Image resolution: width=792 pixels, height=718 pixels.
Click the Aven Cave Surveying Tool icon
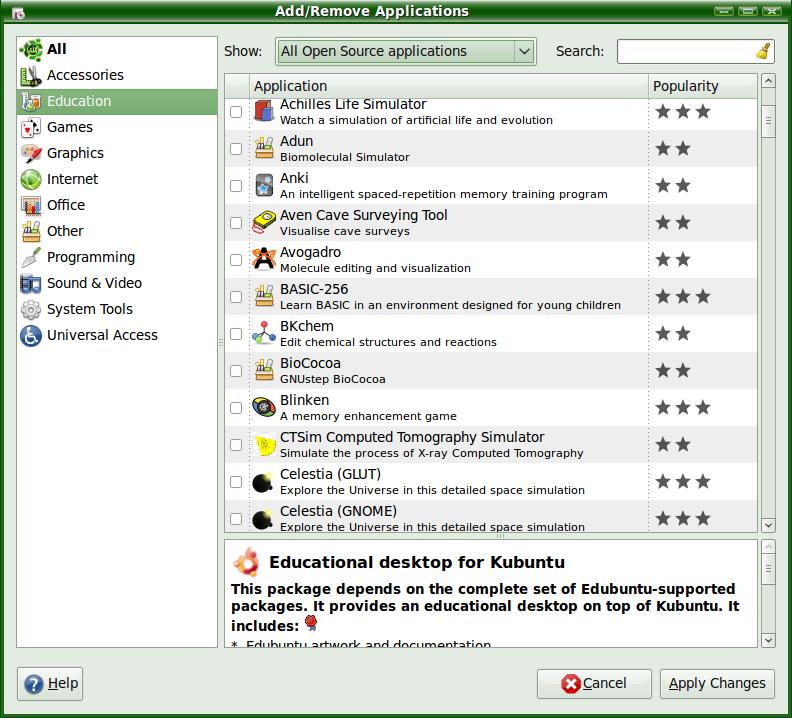(263, 222)
